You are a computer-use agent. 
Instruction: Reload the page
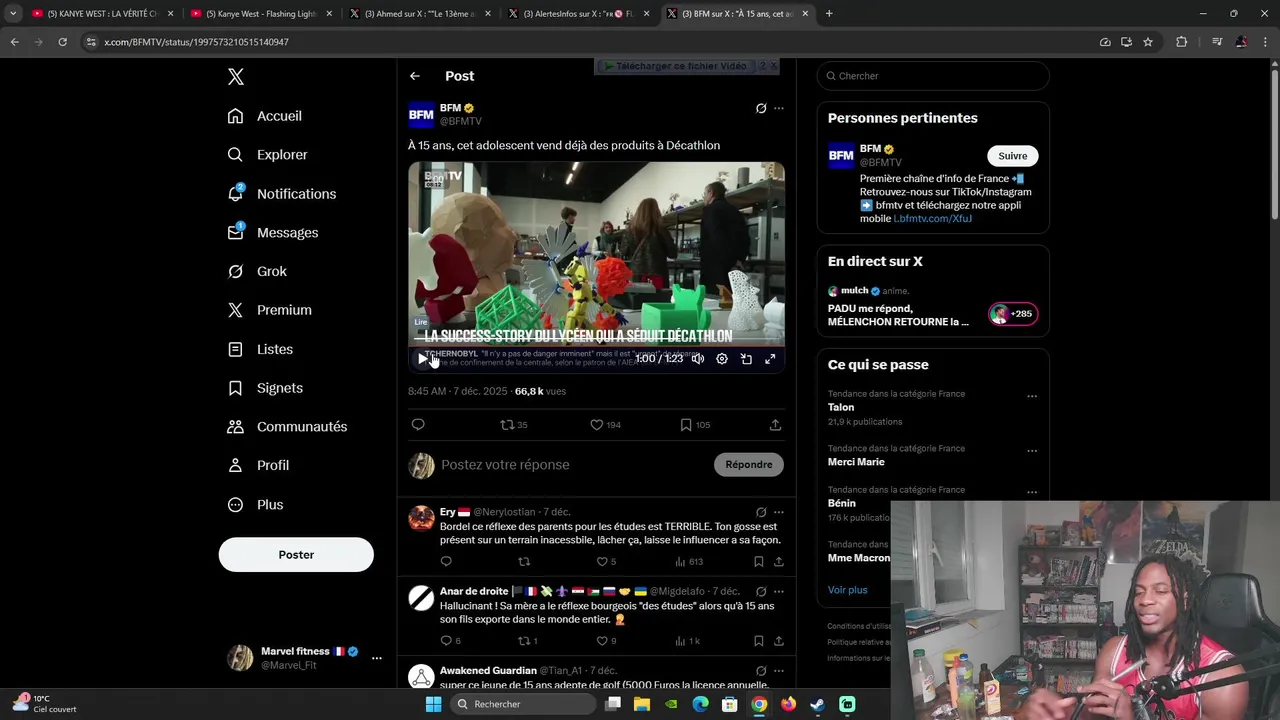[62, 42]
